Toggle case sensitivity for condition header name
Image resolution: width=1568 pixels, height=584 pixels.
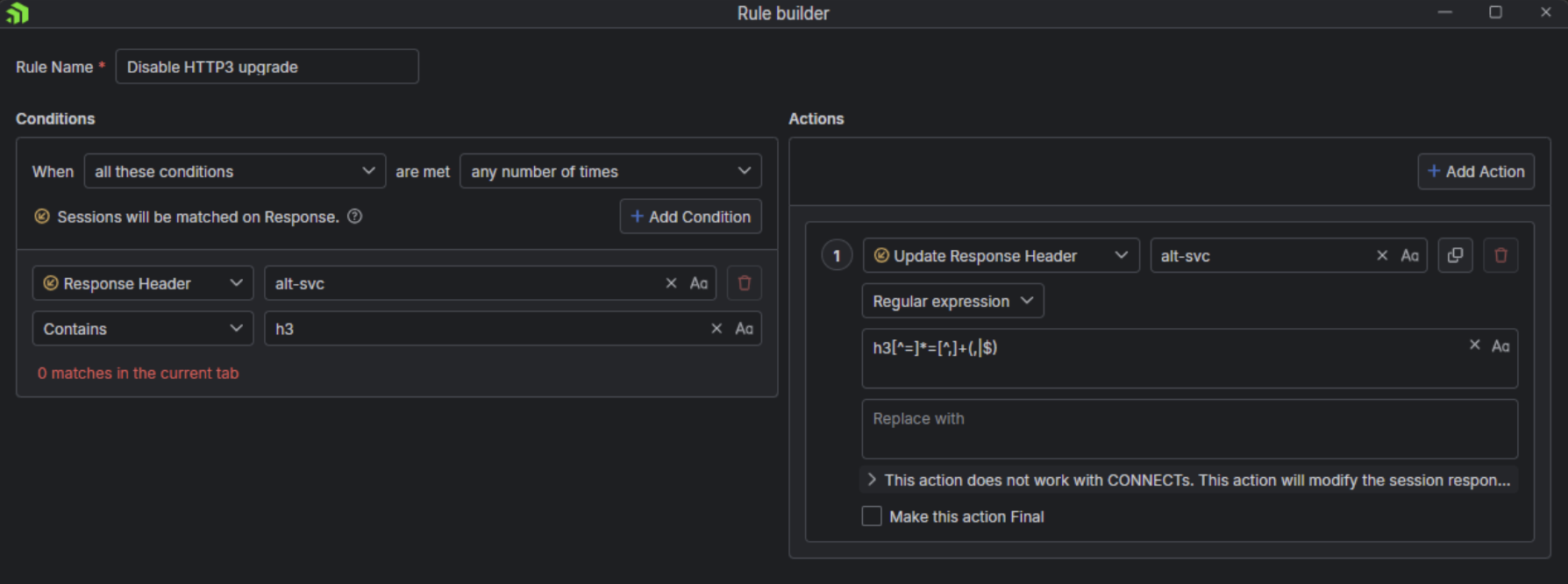(699, 283)
